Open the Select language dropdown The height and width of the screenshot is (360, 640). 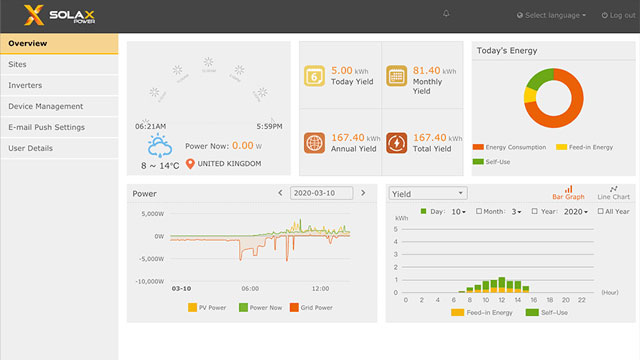pos(551,16)
